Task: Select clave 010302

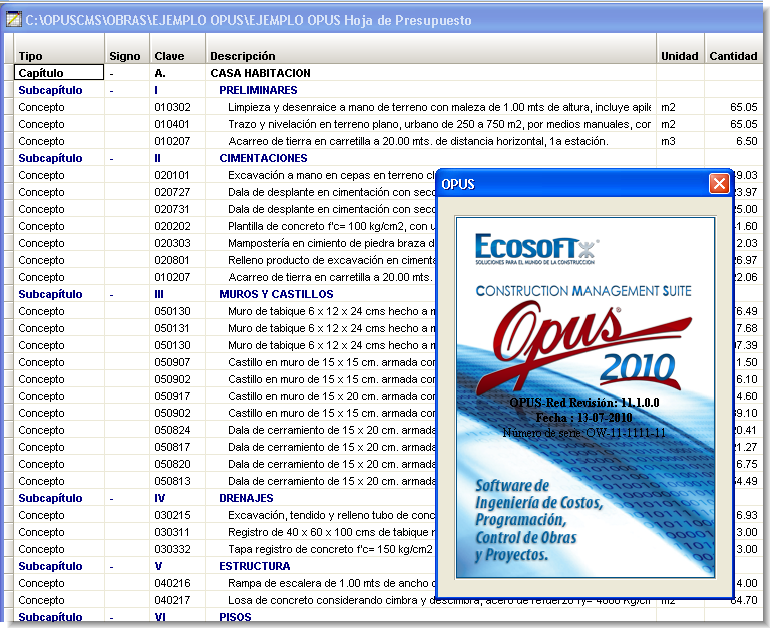Action: tap(172, 107)
